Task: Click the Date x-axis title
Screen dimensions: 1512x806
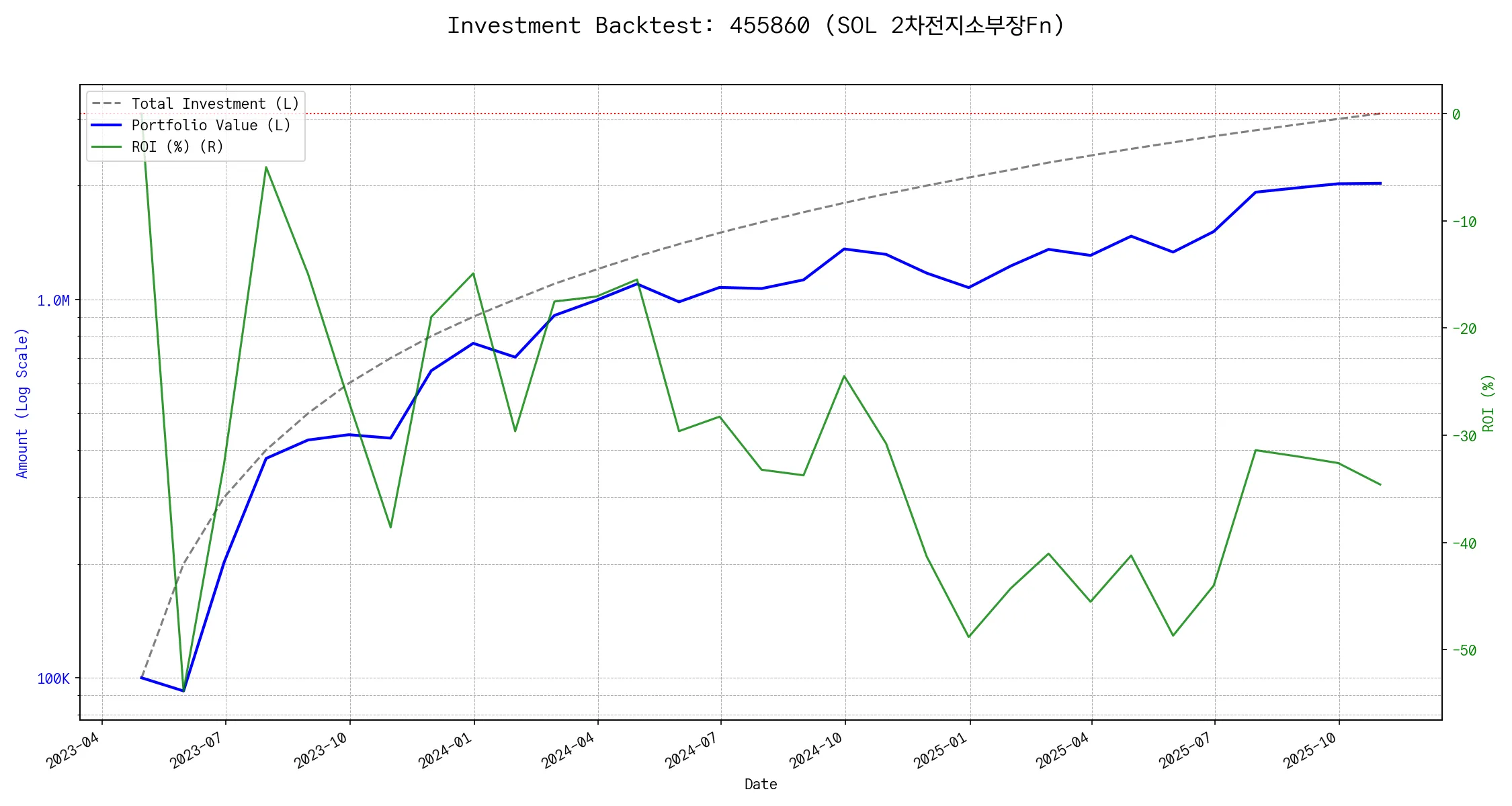Action: [x=761, y=785]
